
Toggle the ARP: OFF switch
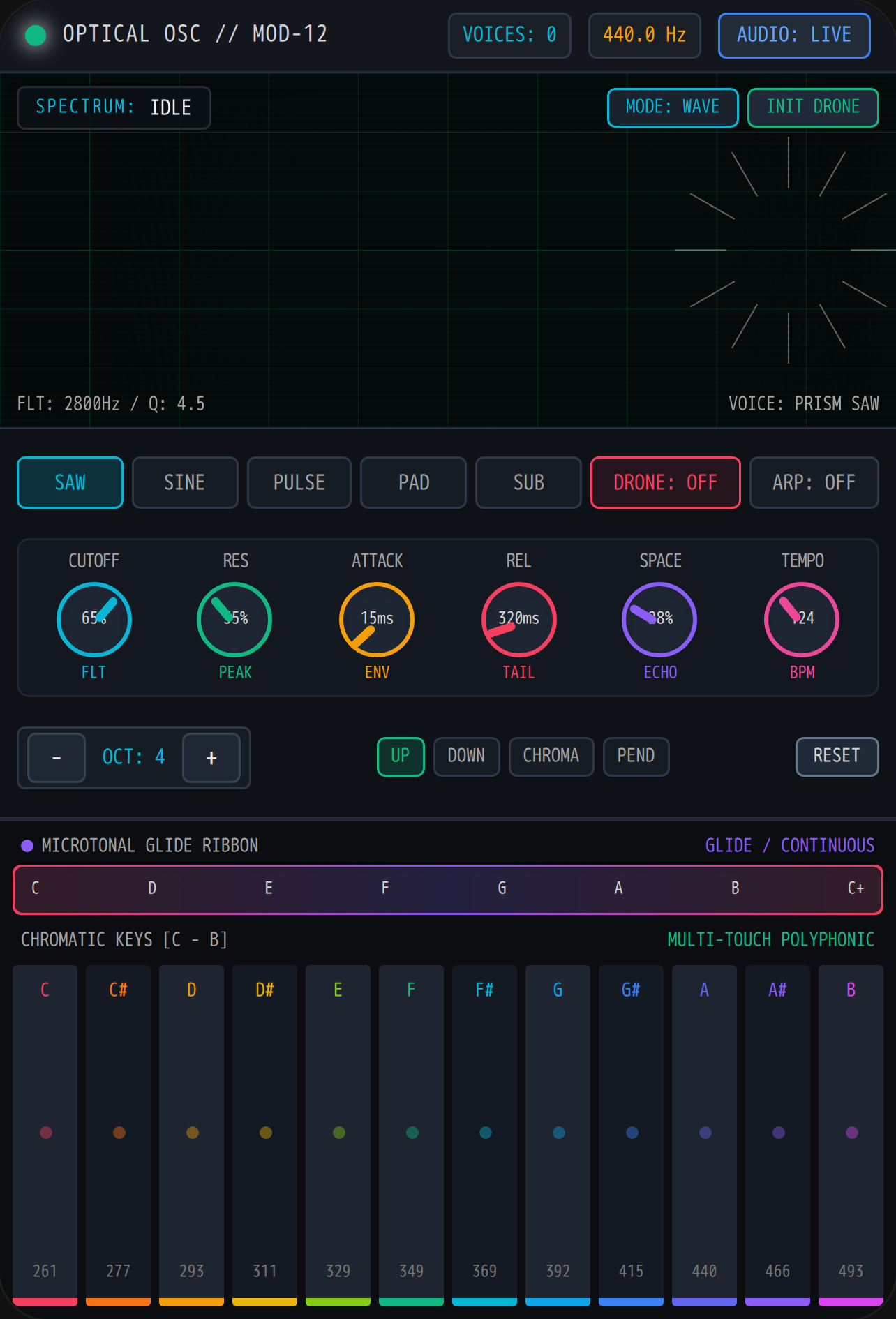(814, 482)
